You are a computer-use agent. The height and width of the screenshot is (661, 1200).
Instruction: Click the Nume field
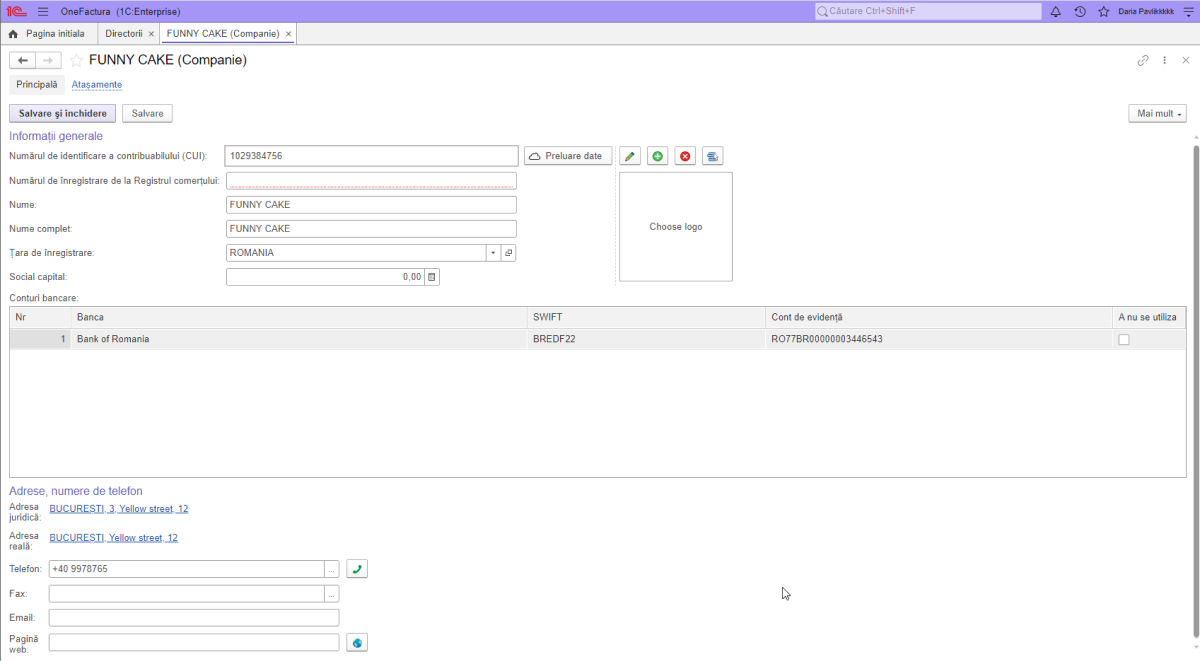[372, 205]
